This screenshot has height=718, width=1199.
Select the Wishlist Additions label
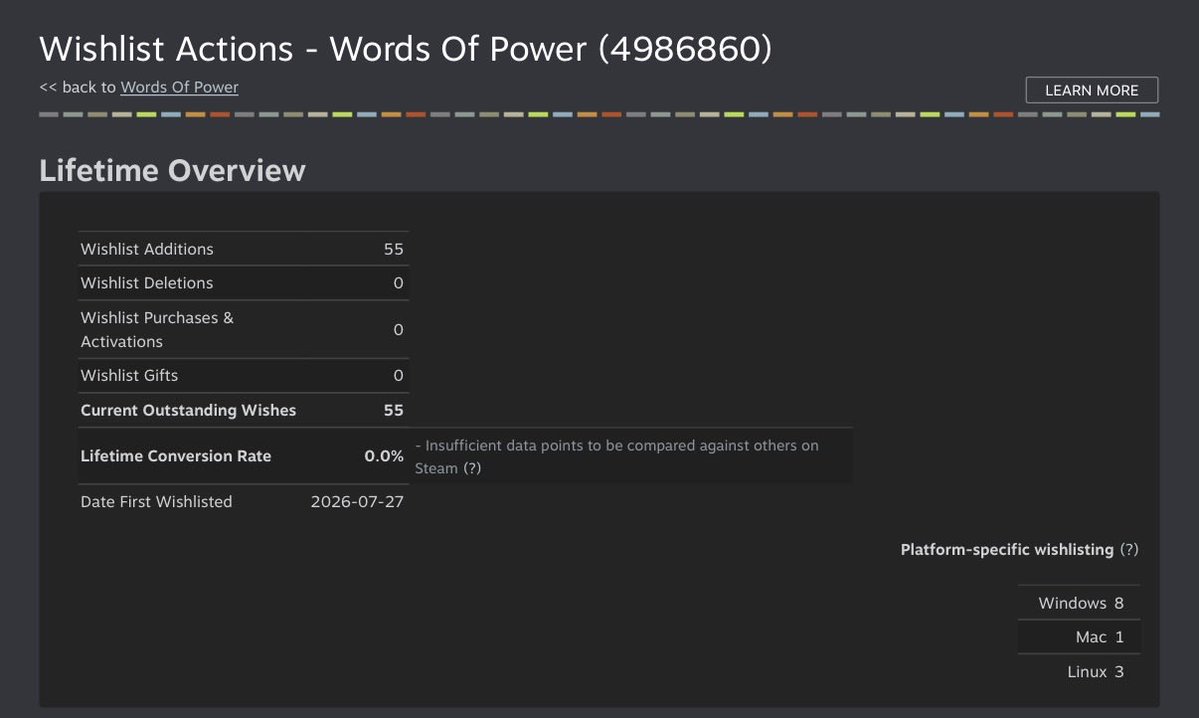point(147,249)
